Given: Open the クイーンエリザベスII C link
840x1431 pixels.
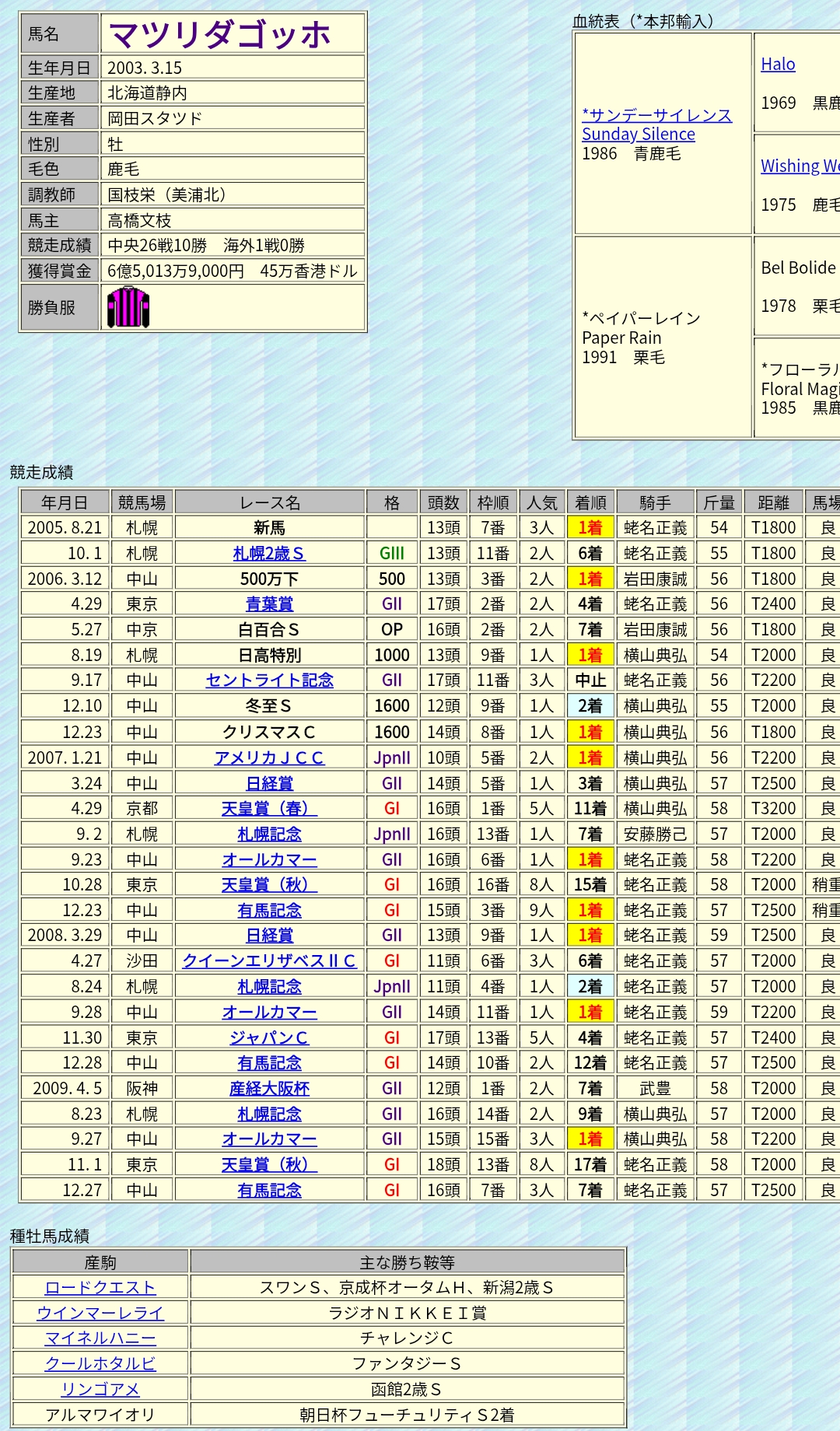Looking at the screenshot, I should coord(269,961).
